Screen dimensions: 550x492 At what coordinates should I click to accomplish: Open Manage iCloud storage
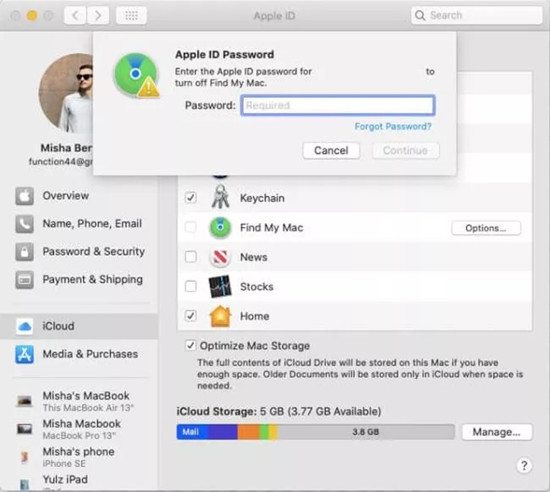497,432
